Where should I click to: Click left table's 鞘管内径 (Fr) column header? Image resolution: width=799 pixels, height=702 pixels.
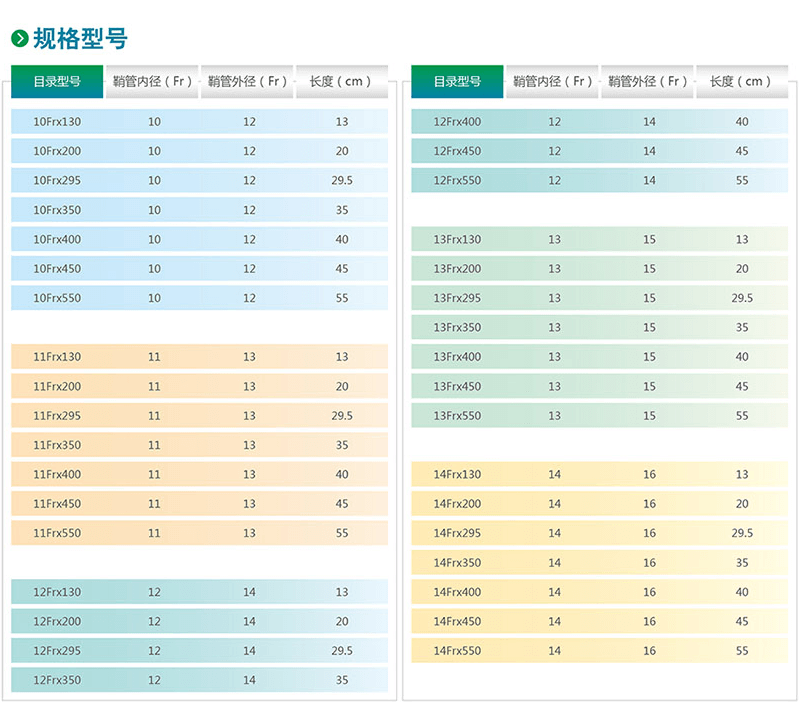[x=152, y=81]
